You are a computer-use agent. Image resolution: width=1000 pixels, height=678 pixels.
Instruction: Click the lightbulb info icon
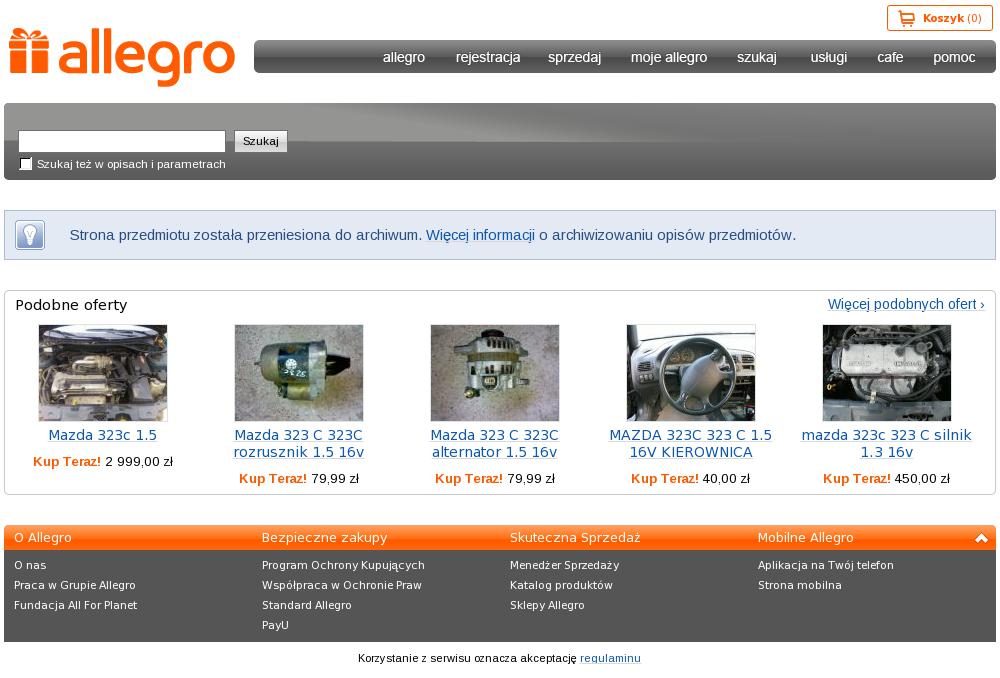30,235
